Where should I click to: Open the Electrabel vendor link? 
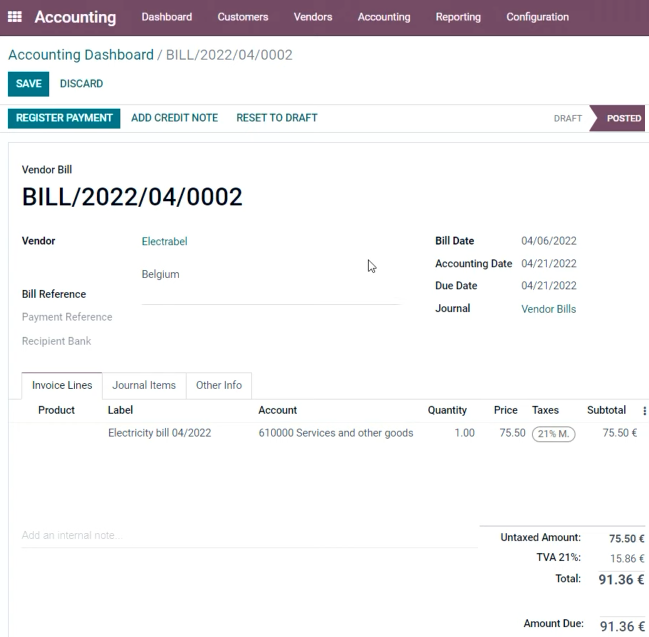165,242
